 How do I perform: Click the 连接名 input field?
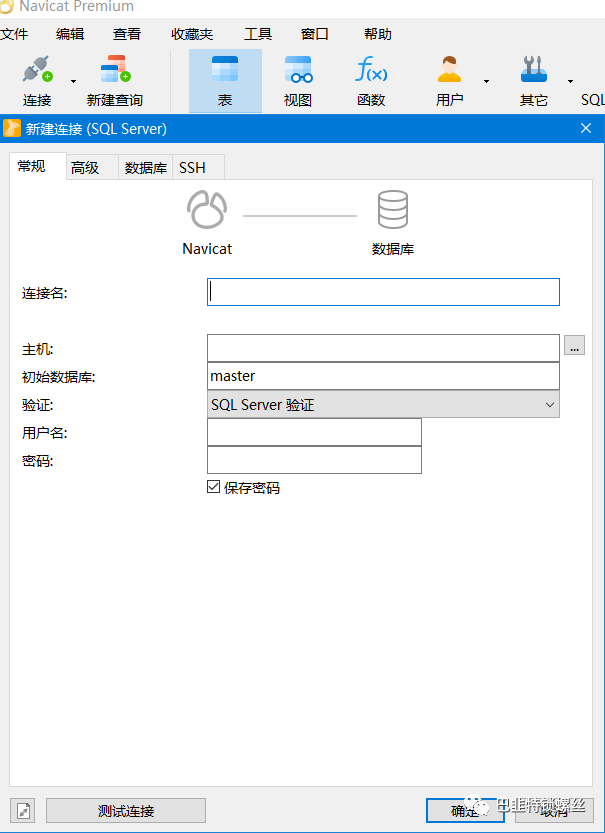pos(383,292)
